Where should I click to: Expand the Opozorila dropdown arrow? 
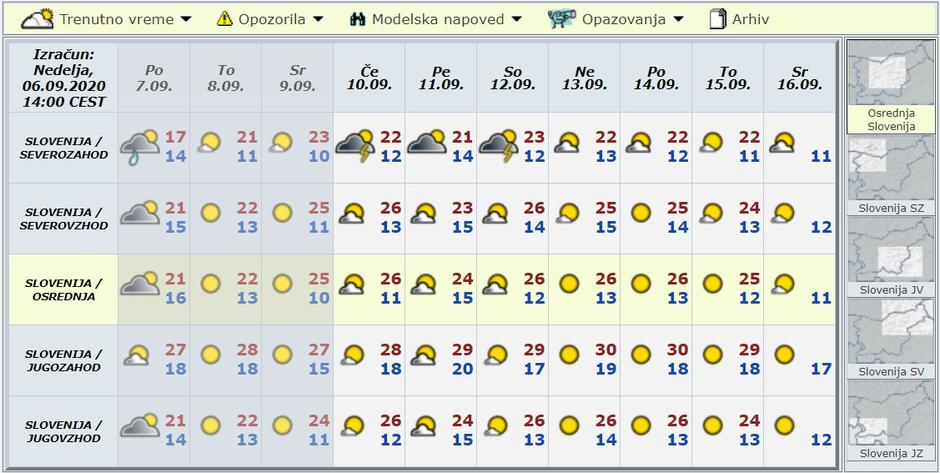[318, 19]
